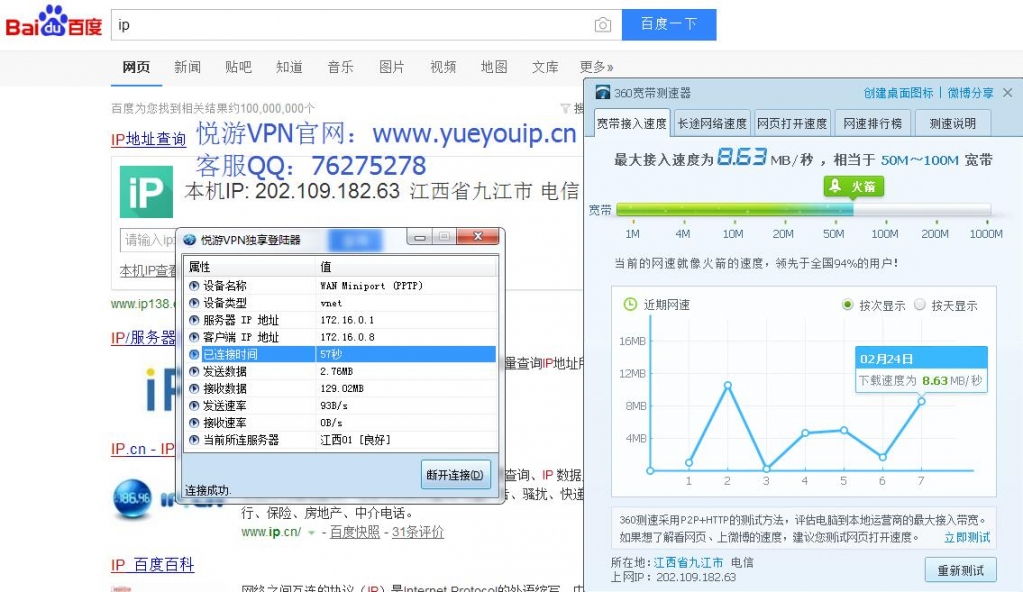This screenshot has height=592, width=1023.
Task: Go to the 图片 search category
Action: [392, 67]
